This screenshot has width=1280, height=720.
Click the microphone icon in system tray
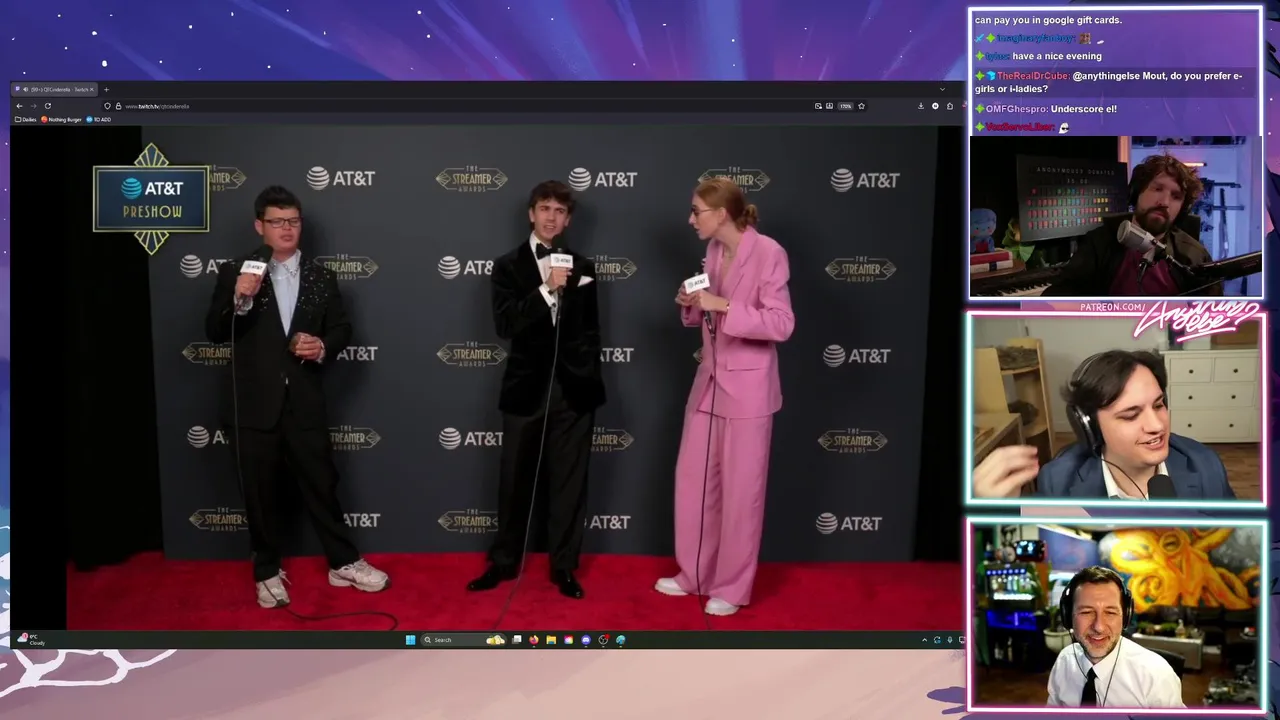pyautogui.click(x=949, y=640)
